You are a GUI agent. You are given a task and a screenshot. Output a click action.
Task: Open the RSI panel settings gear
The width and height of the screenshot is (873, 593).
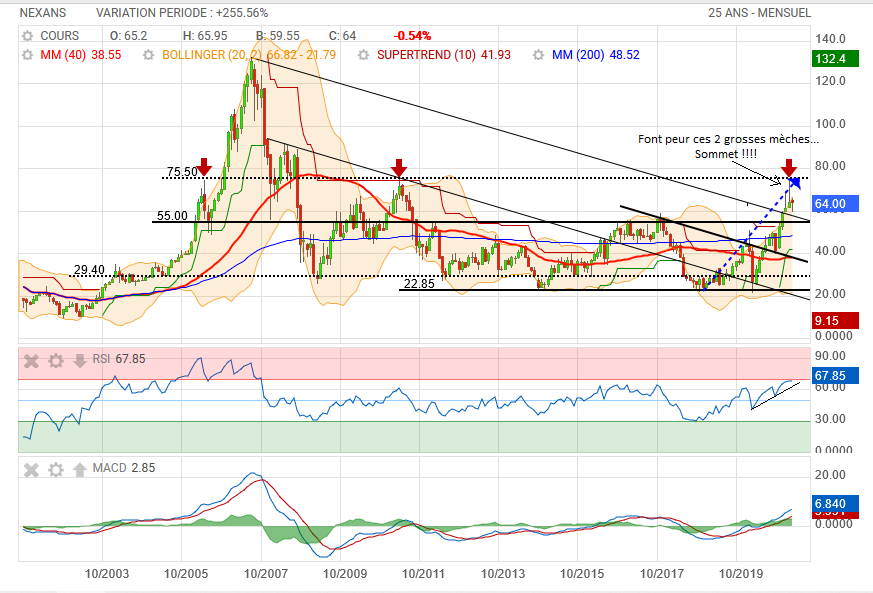point(56,361)
